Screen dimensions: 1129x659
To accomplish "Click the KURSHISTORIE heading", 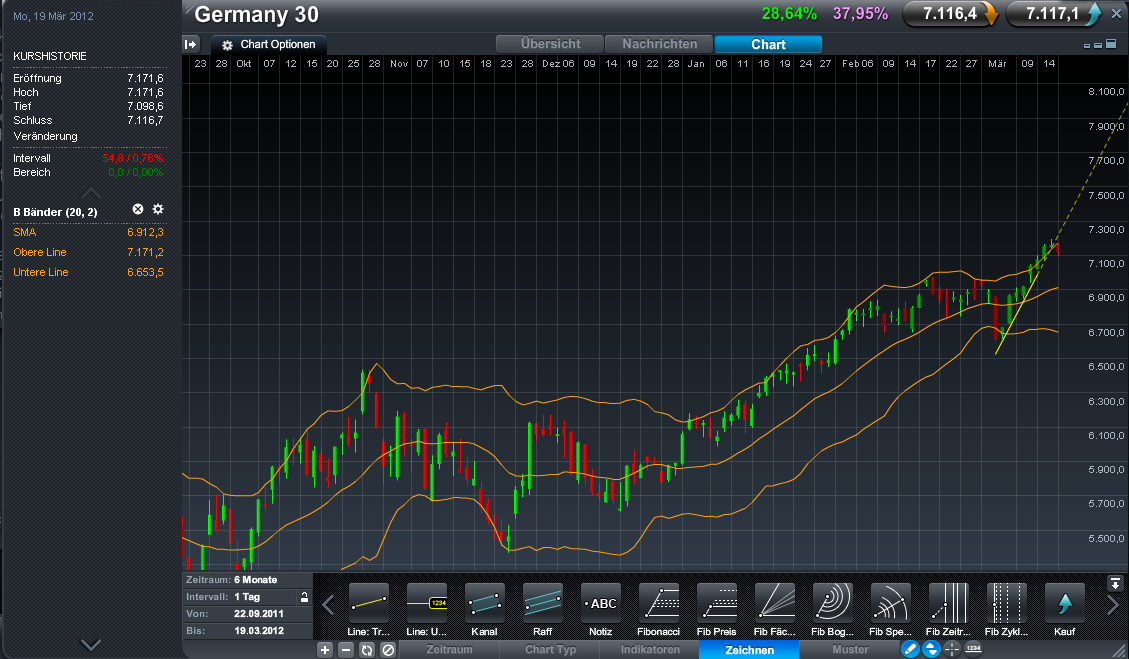I will (x=50, y=56).
